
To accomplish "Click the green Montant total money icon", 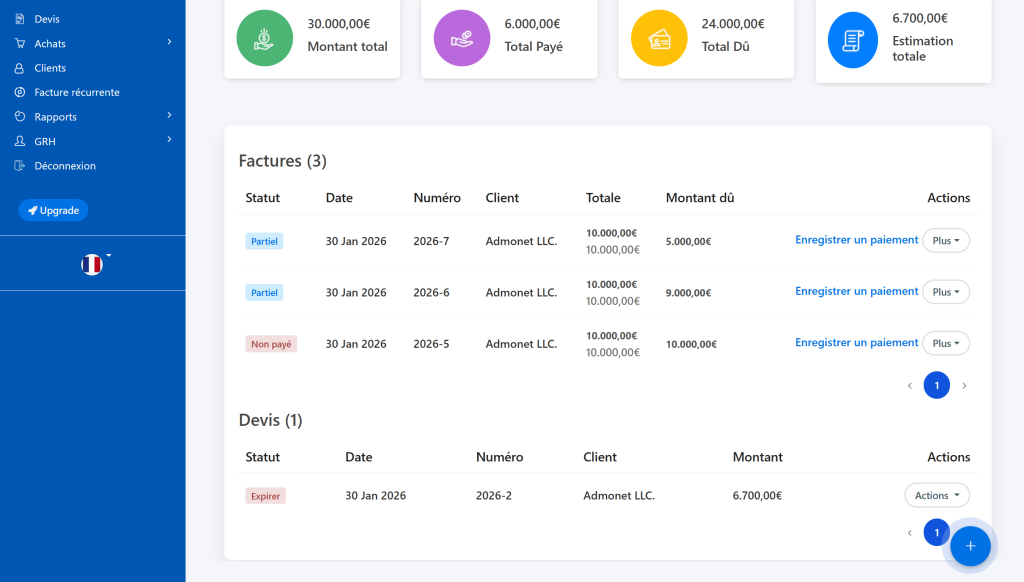I will click(x=264, y=38).
